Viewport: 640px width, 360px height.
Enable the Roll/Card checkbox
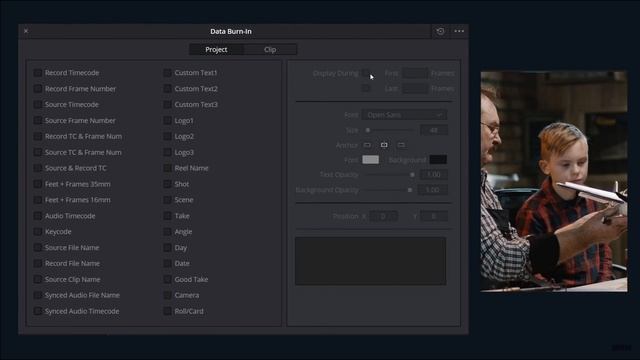(x=167, y=311)
